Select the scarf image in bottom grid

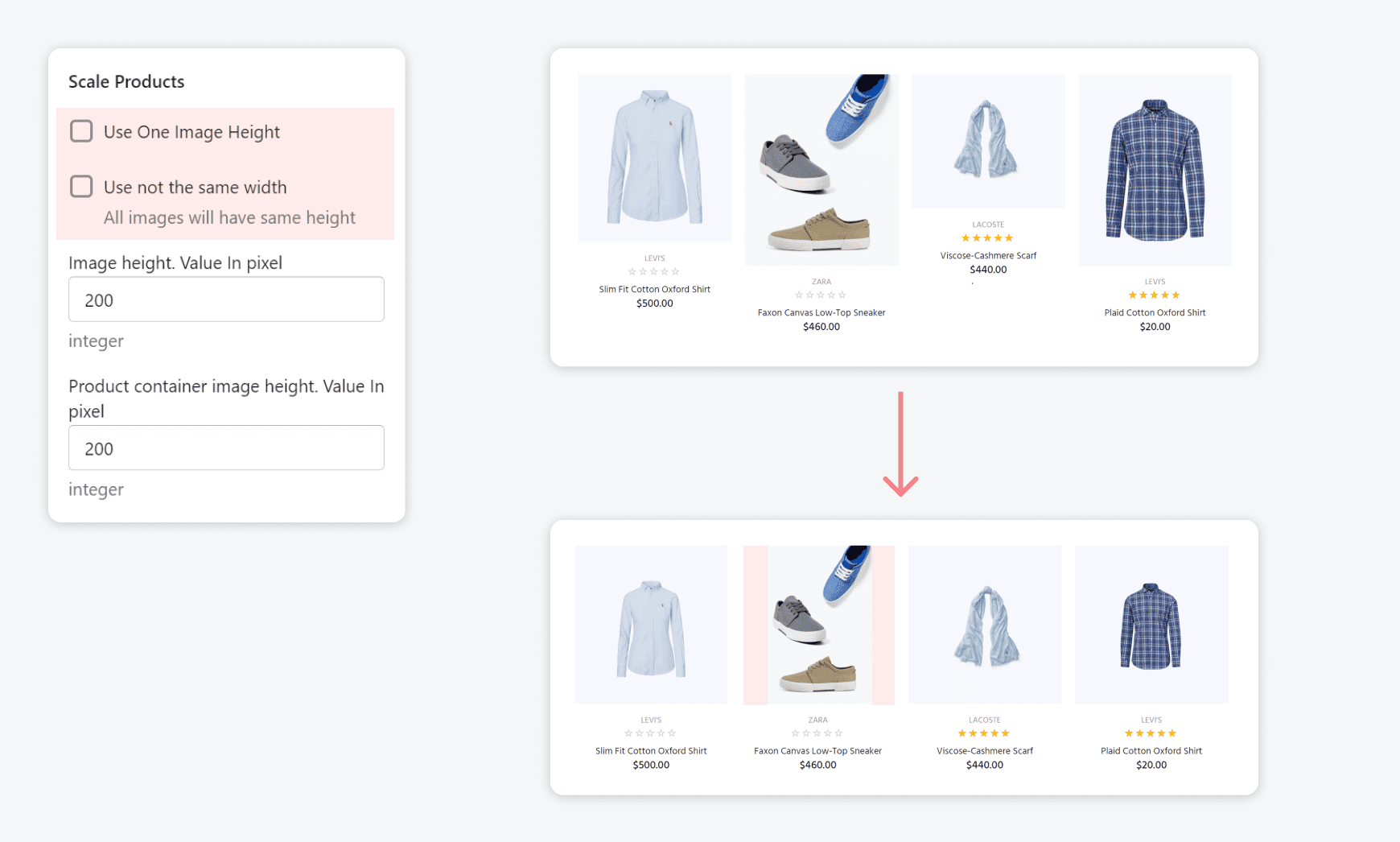[x=985, y=625]
